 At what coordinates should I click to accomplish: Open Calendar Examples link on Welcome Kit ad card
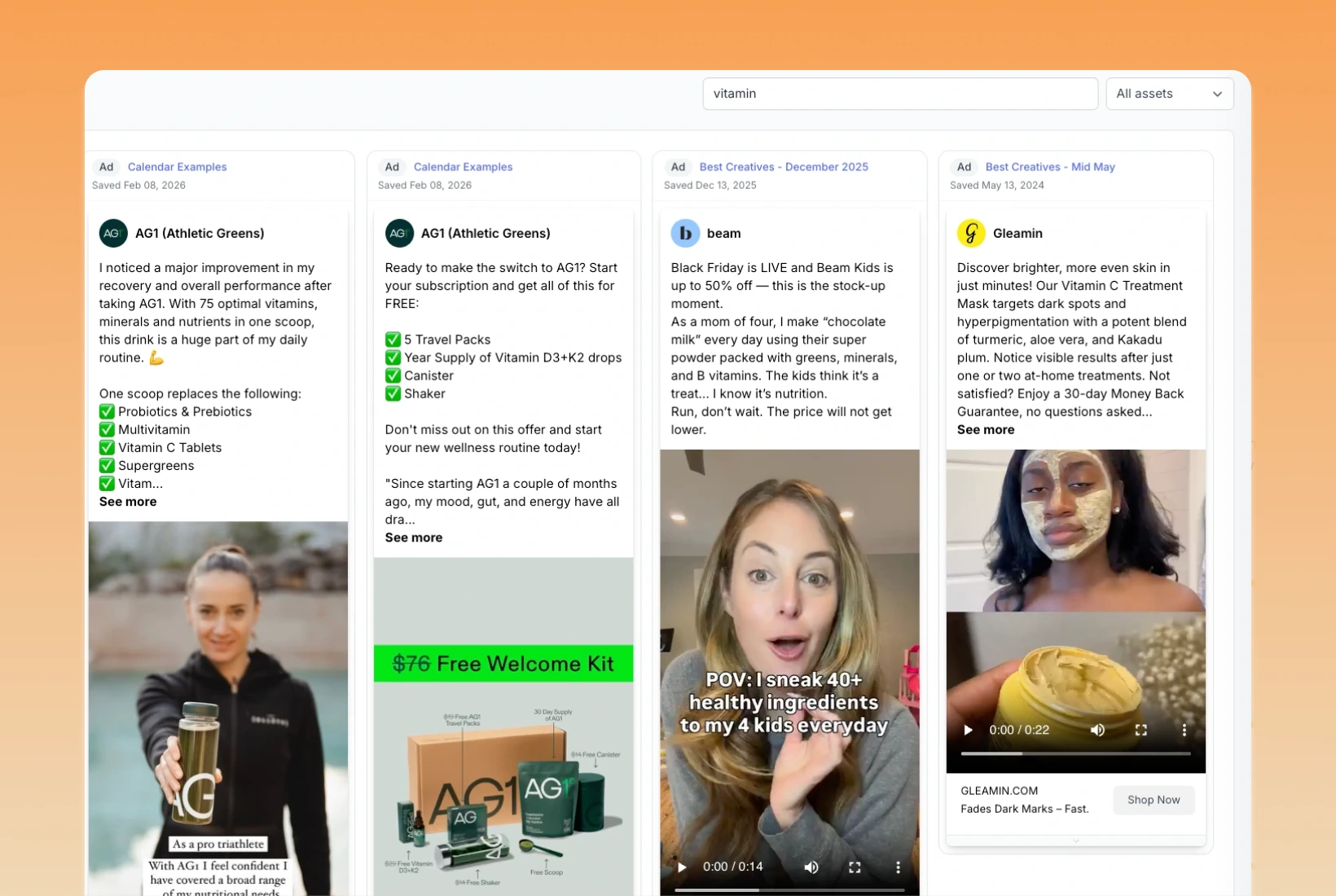[463, 167]
